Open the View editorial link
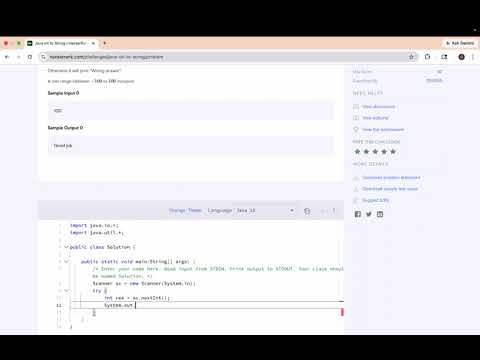The width and height of the screenshot is (480, 360). click(375, 118)
